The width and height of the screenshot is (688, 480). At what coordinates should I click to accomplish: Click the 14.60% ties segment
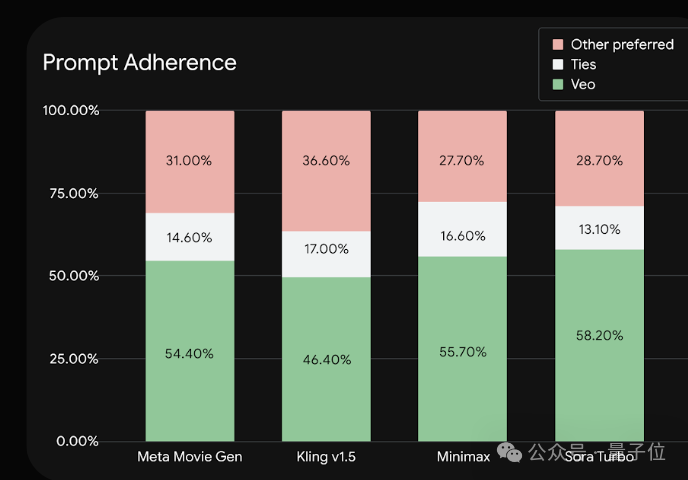click(x=190, y=237)
